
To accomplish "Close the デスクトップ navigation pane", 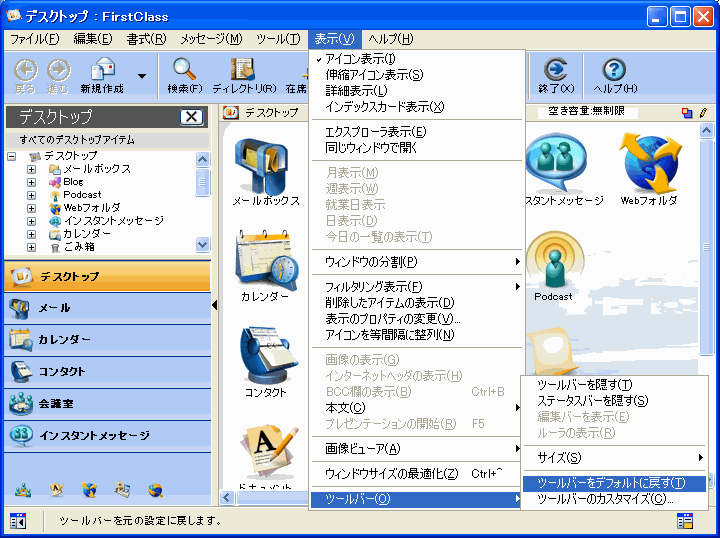I will [x=191, y=117].
